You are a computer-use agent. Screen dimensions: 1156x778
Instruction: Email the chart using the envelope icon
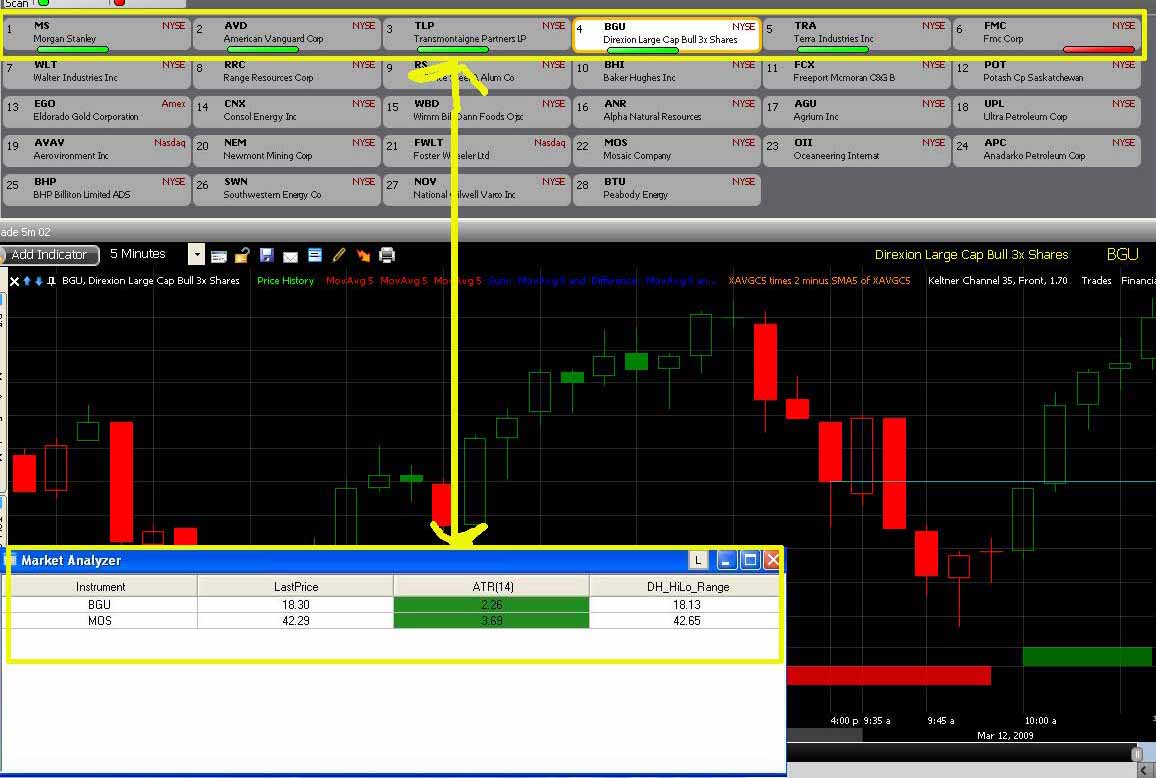[x=290, y=257]
